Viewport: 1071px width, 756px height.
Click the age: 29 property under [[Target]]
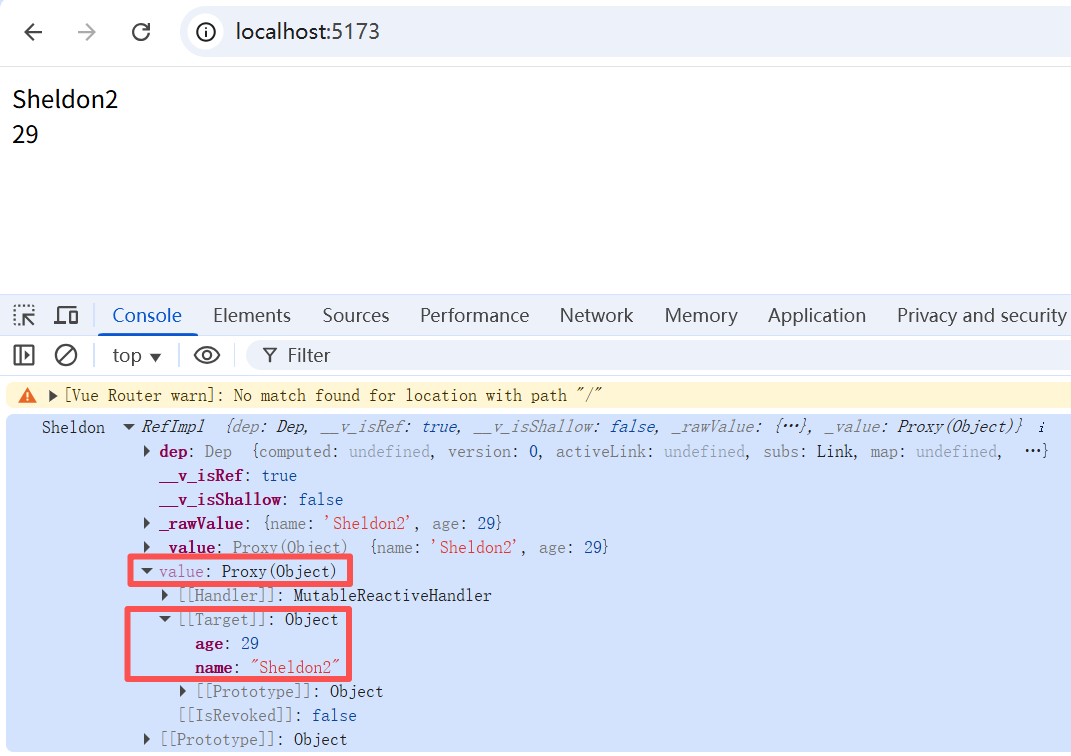coord(227,643)
